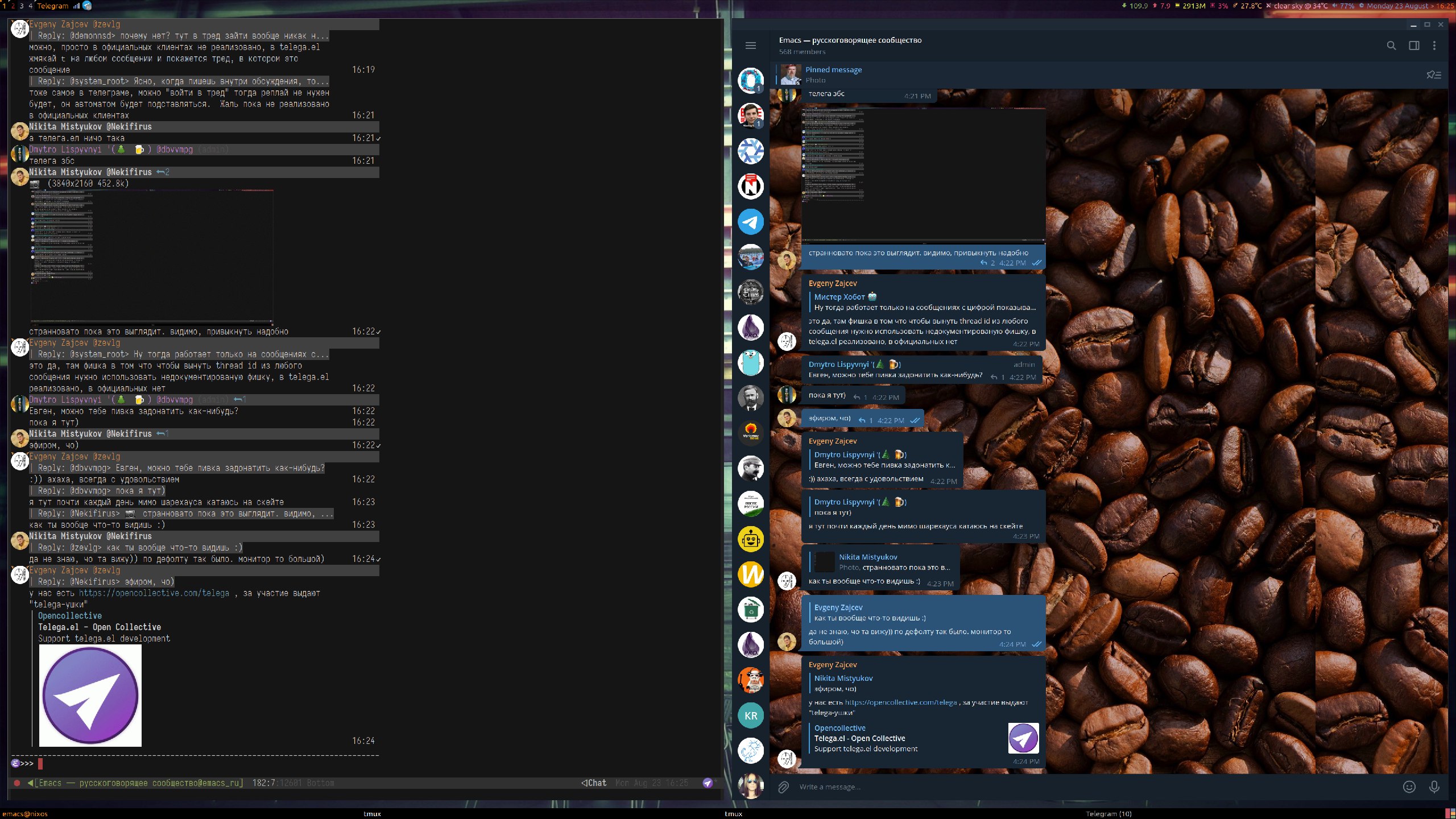
Task: Open the screenshot photo in Telegram chat
Action: pyautogui.click(x=923, y=175)
